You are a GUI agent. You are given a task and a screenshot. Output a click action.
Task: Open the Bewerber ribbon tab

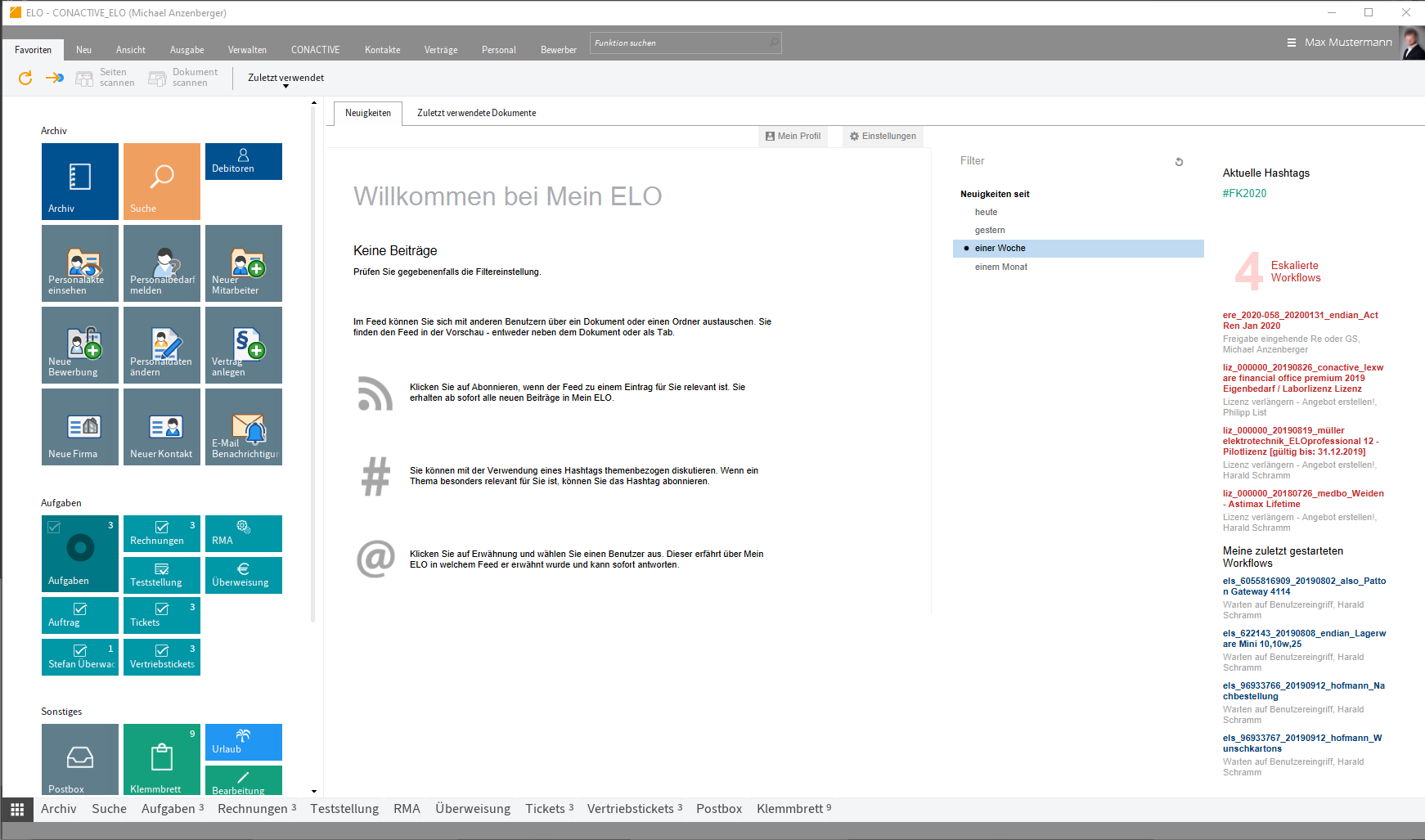(x=559, y=50)
